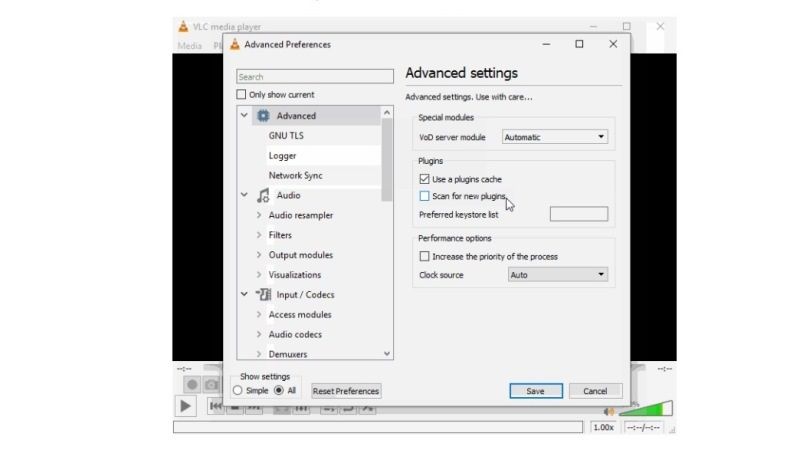This screenshot has height=450, width=800.
Task: Collapse the Input / Codecs node
Action: pyautogui.click(x=244, y=294)
